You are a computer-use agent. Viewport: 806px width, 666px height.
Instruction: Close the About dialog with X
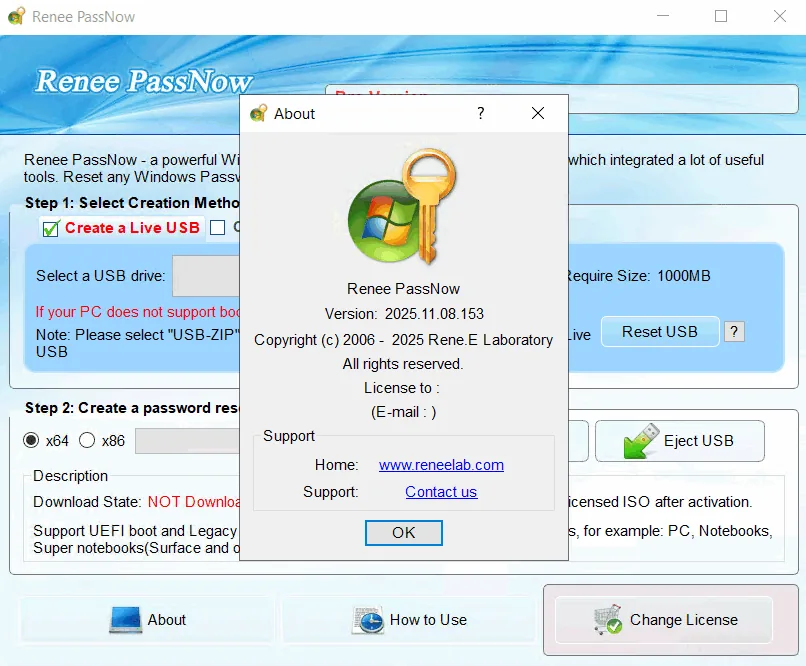[538, 113]
